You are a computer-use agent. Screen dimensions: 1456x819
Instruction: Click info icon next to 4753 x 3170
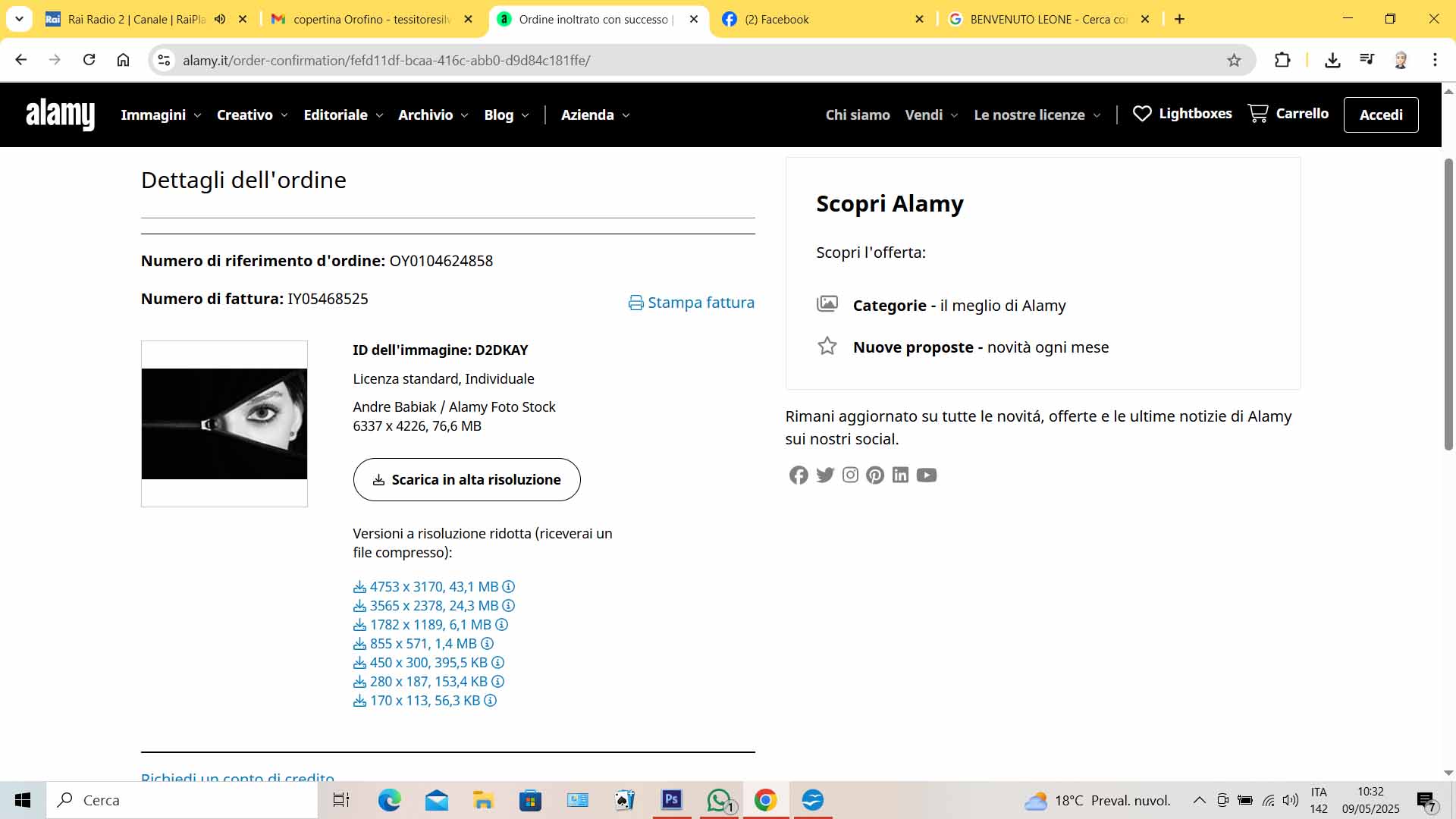pyautogui.click(x=509, y=587)
